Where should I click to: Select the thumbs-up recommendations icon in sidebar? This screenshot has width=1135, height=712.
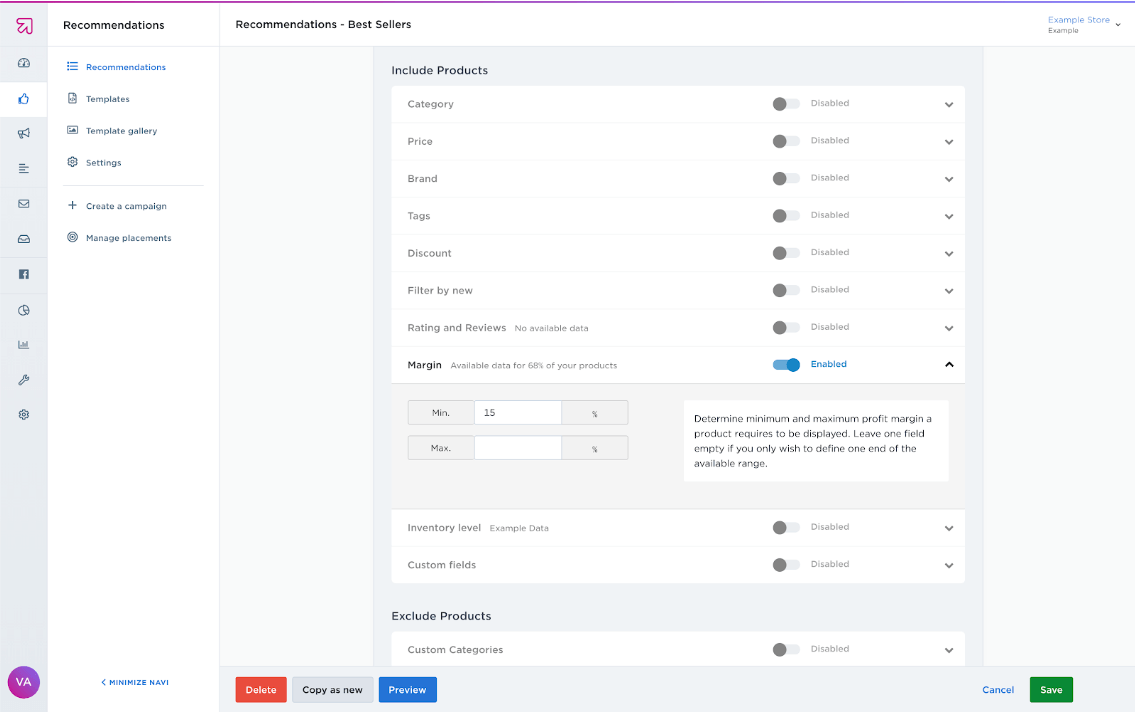[24, 98]
